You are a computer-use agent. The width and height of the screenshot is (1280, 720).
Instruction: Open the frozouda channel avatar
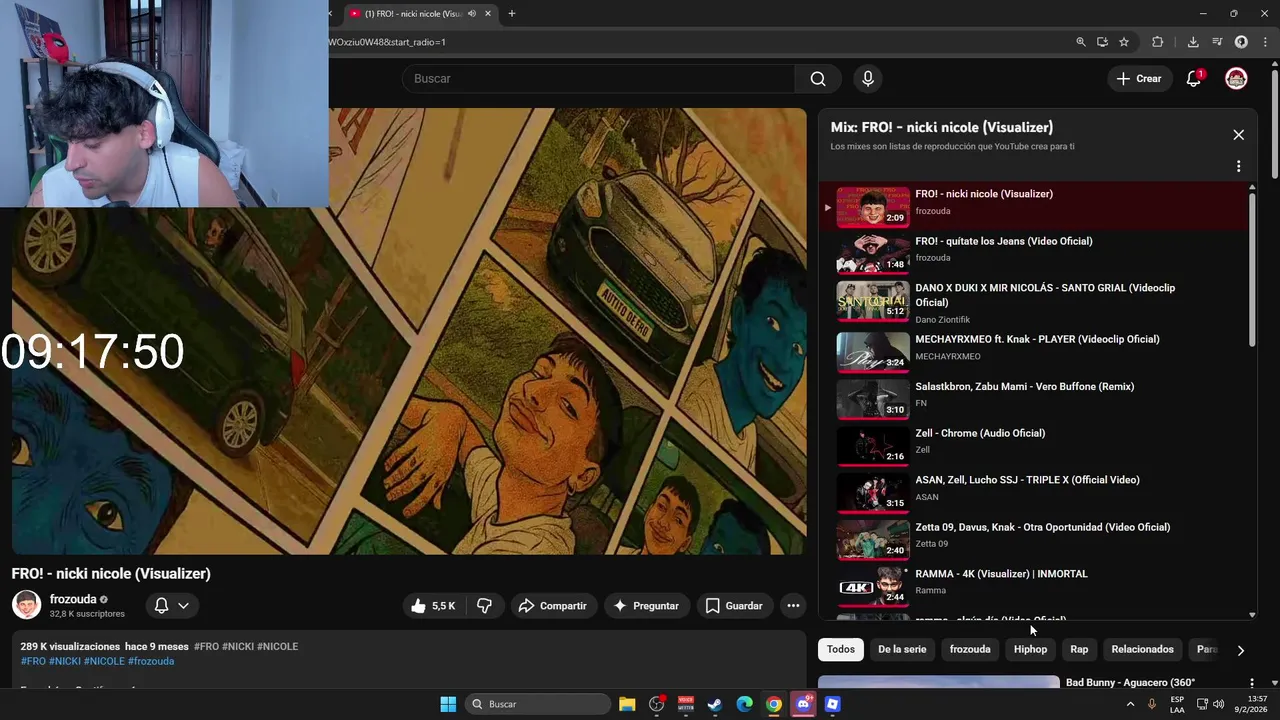click(26, 605)
